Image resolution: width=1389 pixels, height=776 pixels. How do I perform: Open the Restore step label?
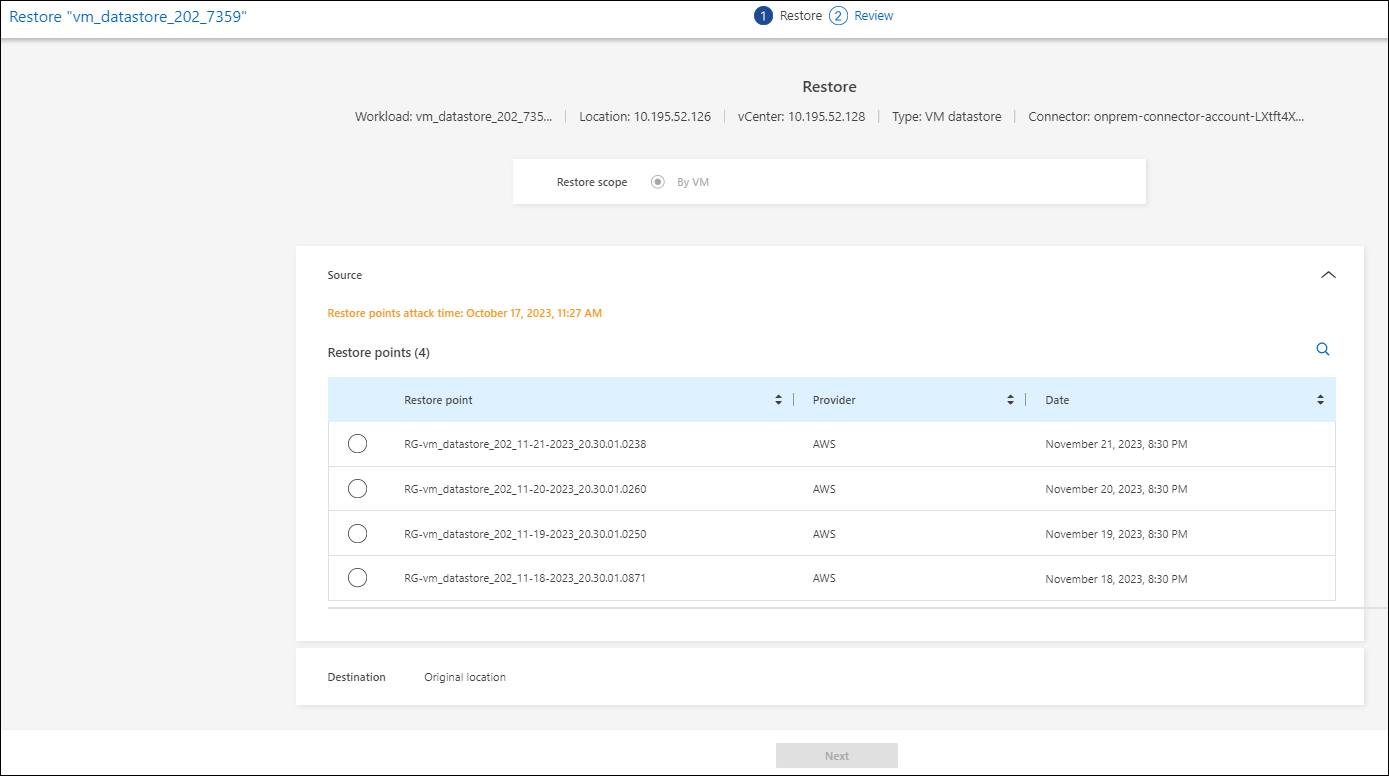tap(800, 16)
